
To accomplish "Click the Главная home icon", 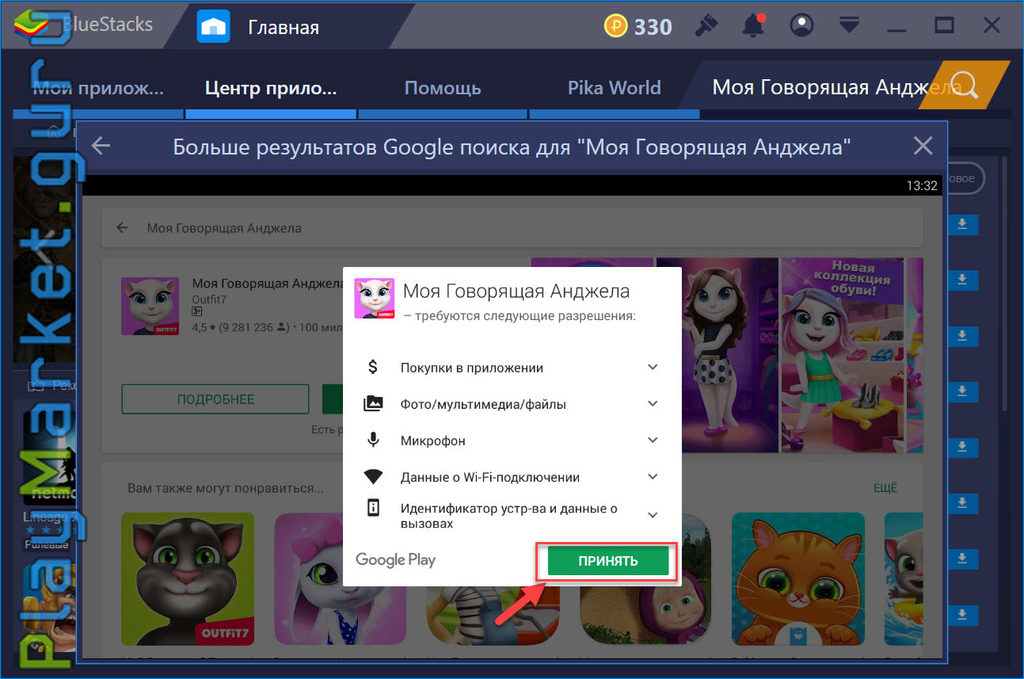I will [214, 27].
